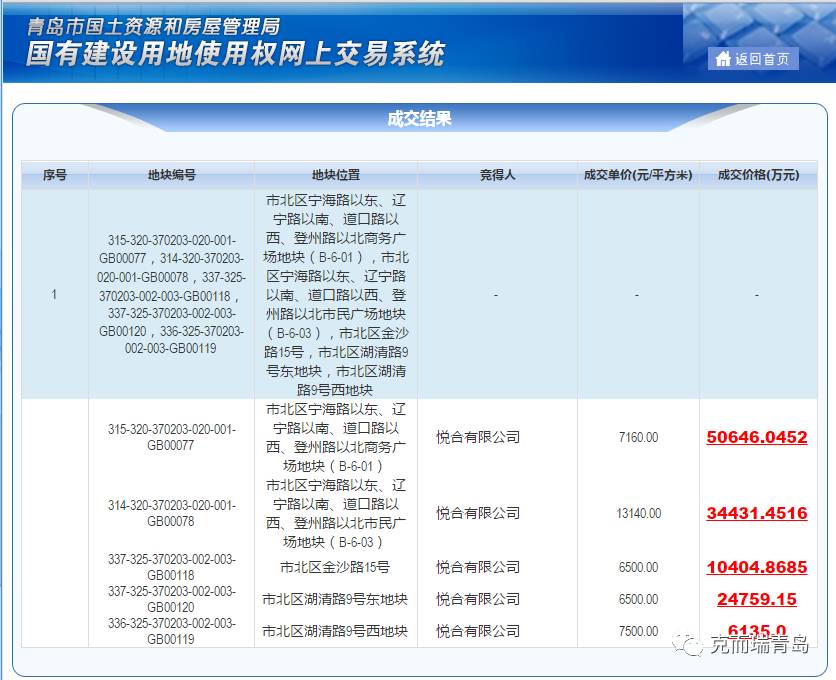
Task: Click the 国有建设用地使用权网上交易系统 site title
Action: click(235, 54)
